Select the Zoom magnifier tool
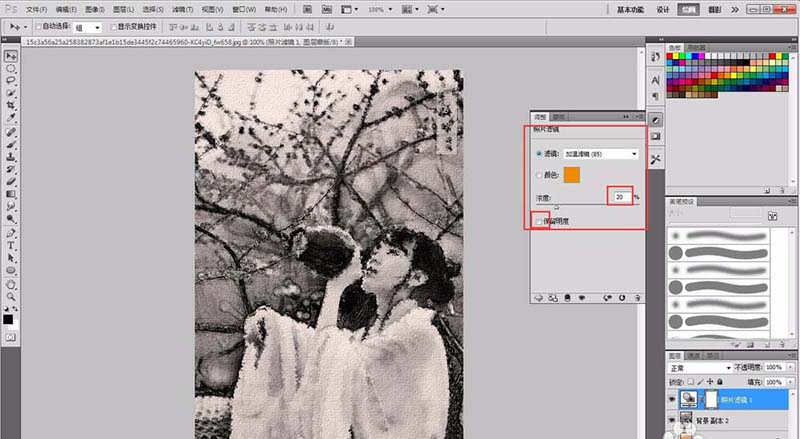The width and height of the screenshot is (800, 439). [x=11, y=297]
